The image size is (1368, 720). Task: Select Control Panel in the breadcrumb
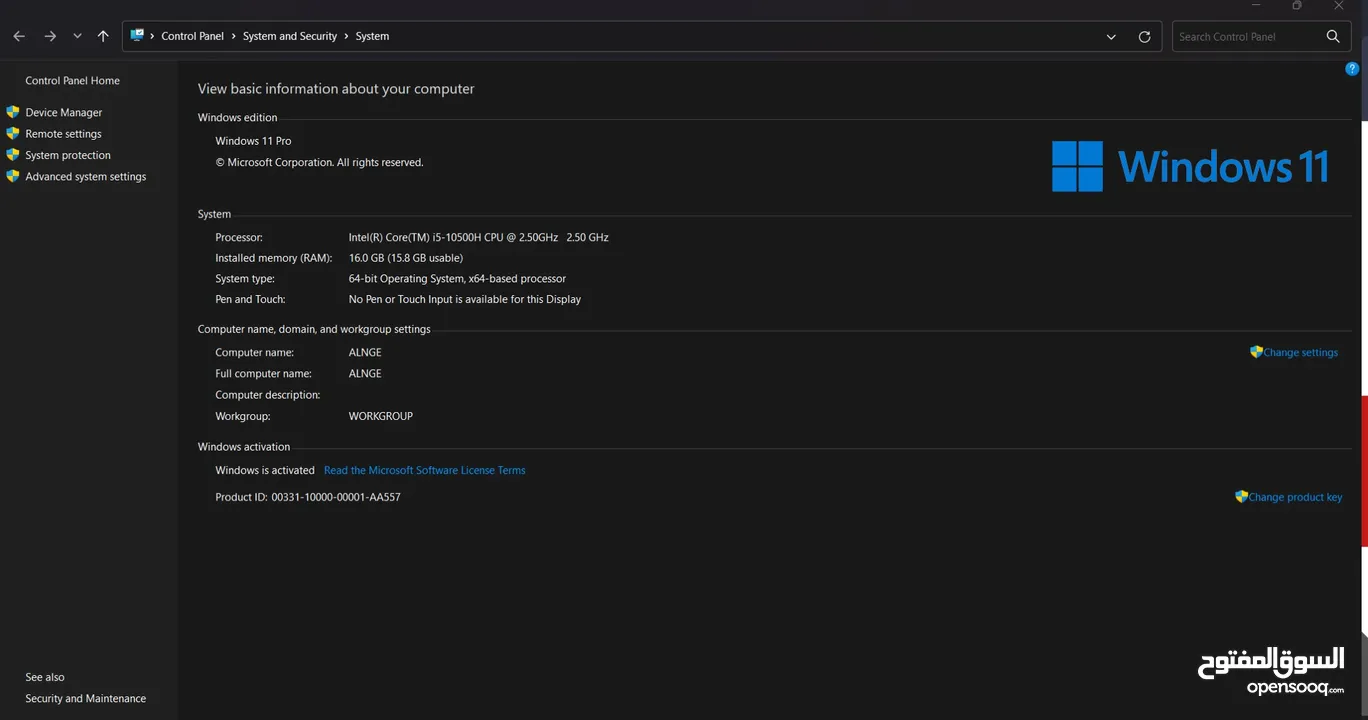(x=192, y=36)
